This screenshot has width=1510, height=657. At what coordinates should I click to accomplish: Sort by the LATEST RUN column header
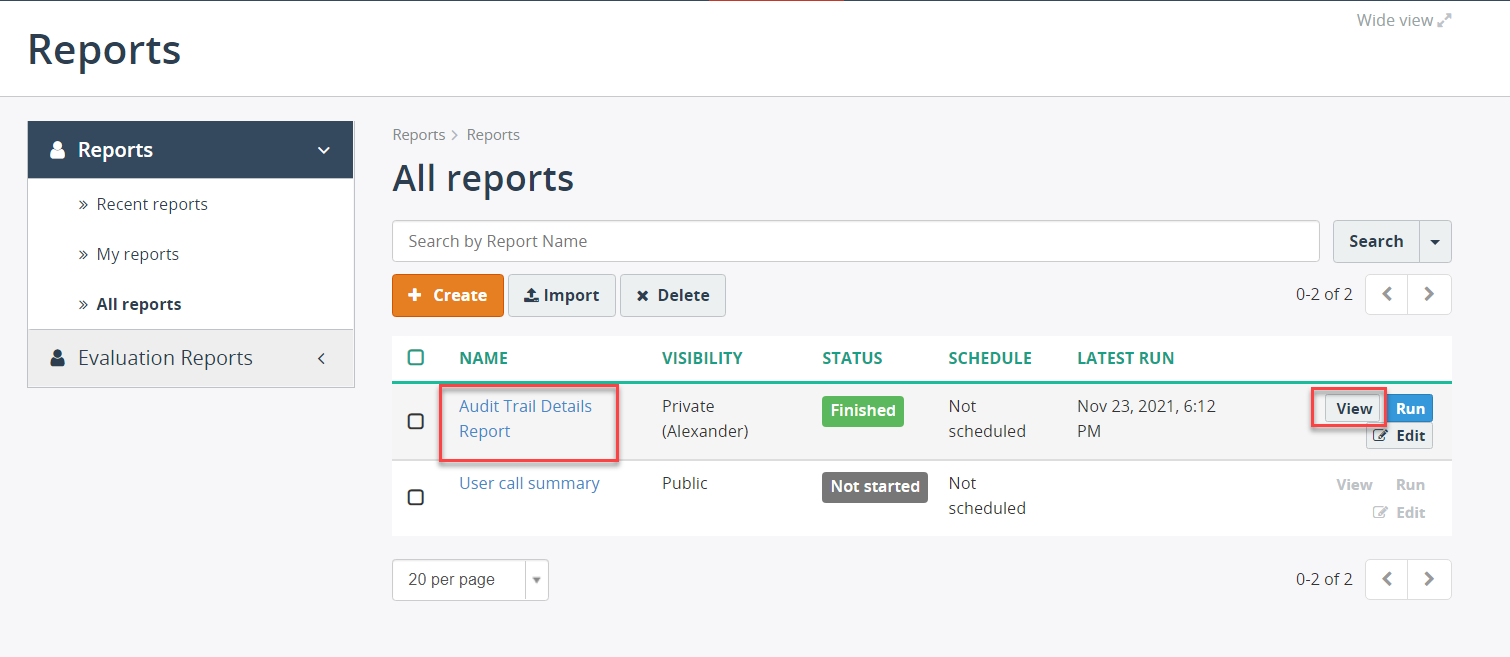pos(1125,358)
